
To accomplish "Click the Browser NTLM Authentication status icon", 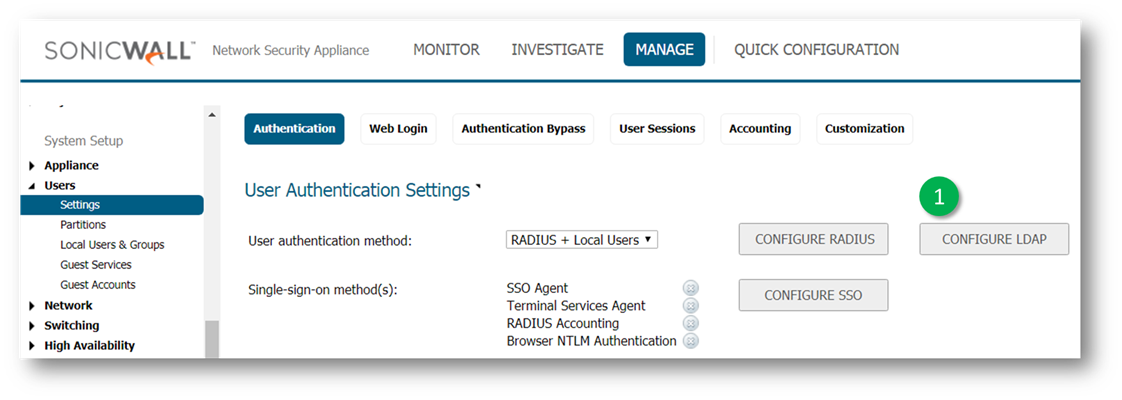I will click(690, 341).
